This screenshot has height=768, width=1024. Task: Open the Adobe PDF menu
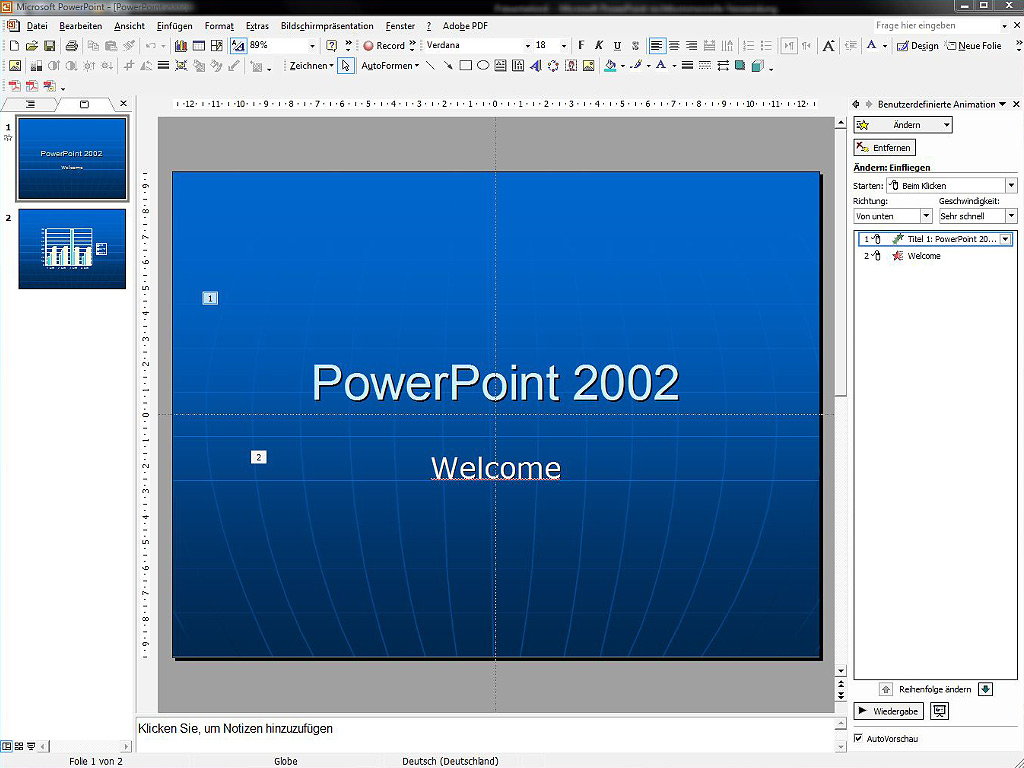click(x=465, y=26)
